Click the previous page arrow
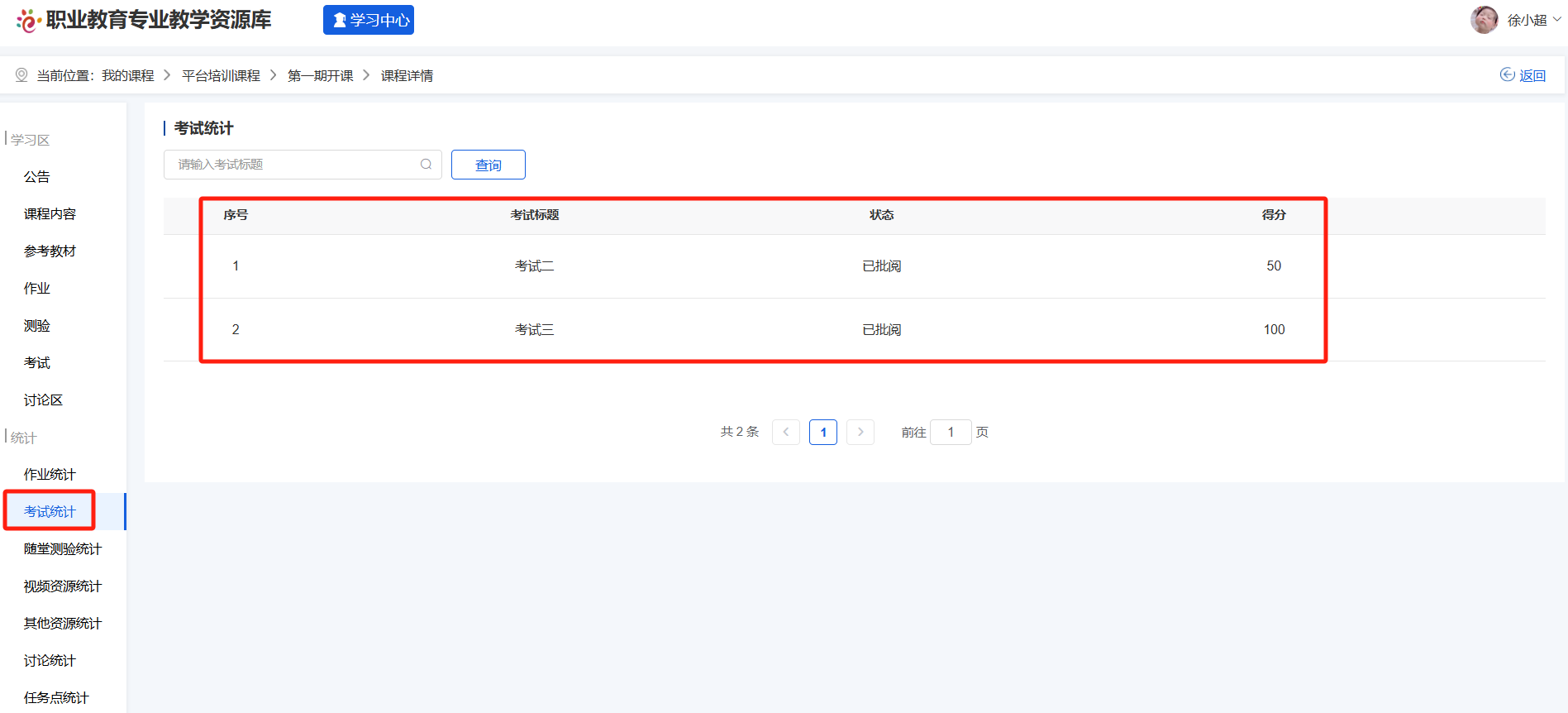Viewport: 1568px width, 713px height. [x=785, y=432]
